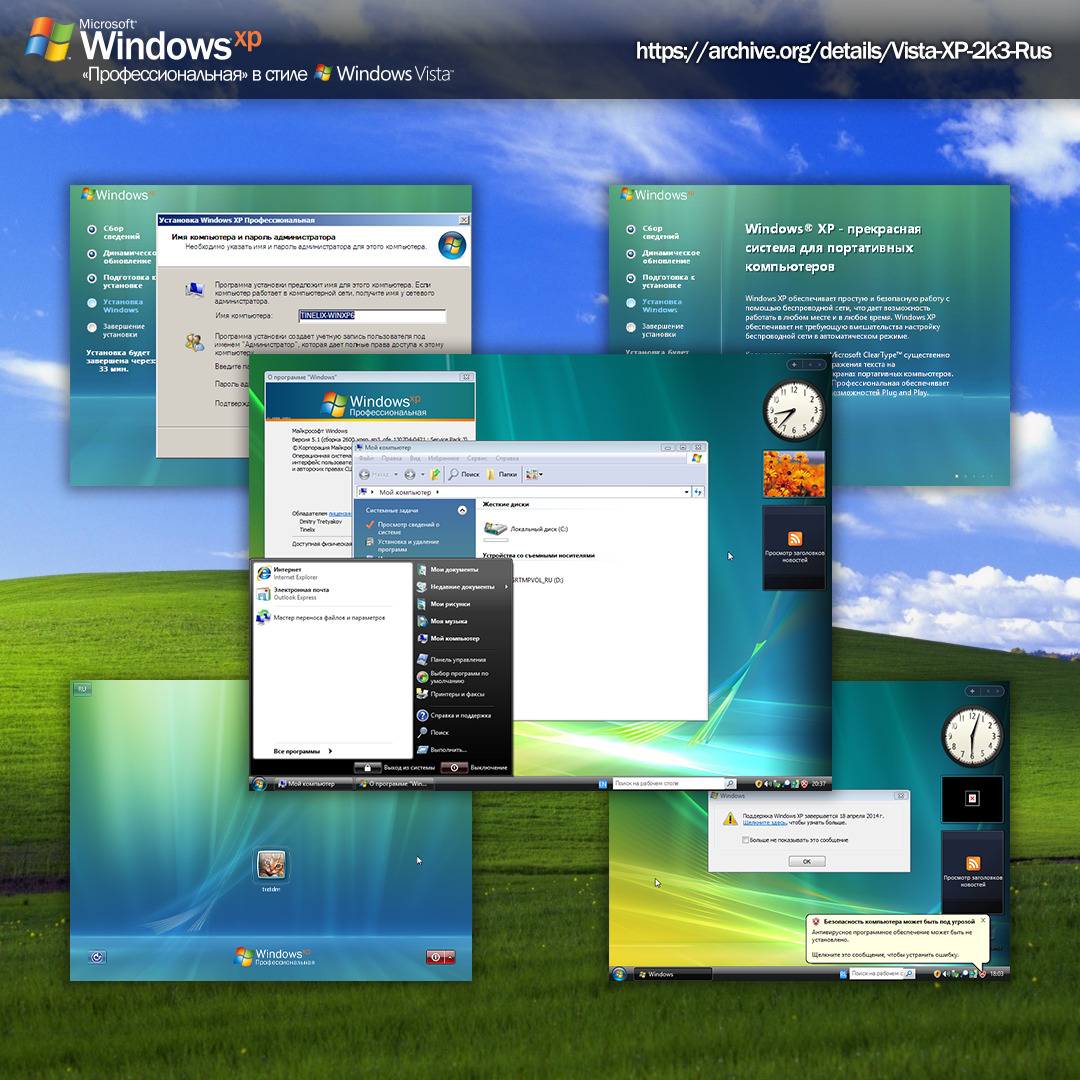Viewport: 1080px width, 1080px height.
Task: Click the Поиск toolbar button in Мой компьютер
Action: 464,475
